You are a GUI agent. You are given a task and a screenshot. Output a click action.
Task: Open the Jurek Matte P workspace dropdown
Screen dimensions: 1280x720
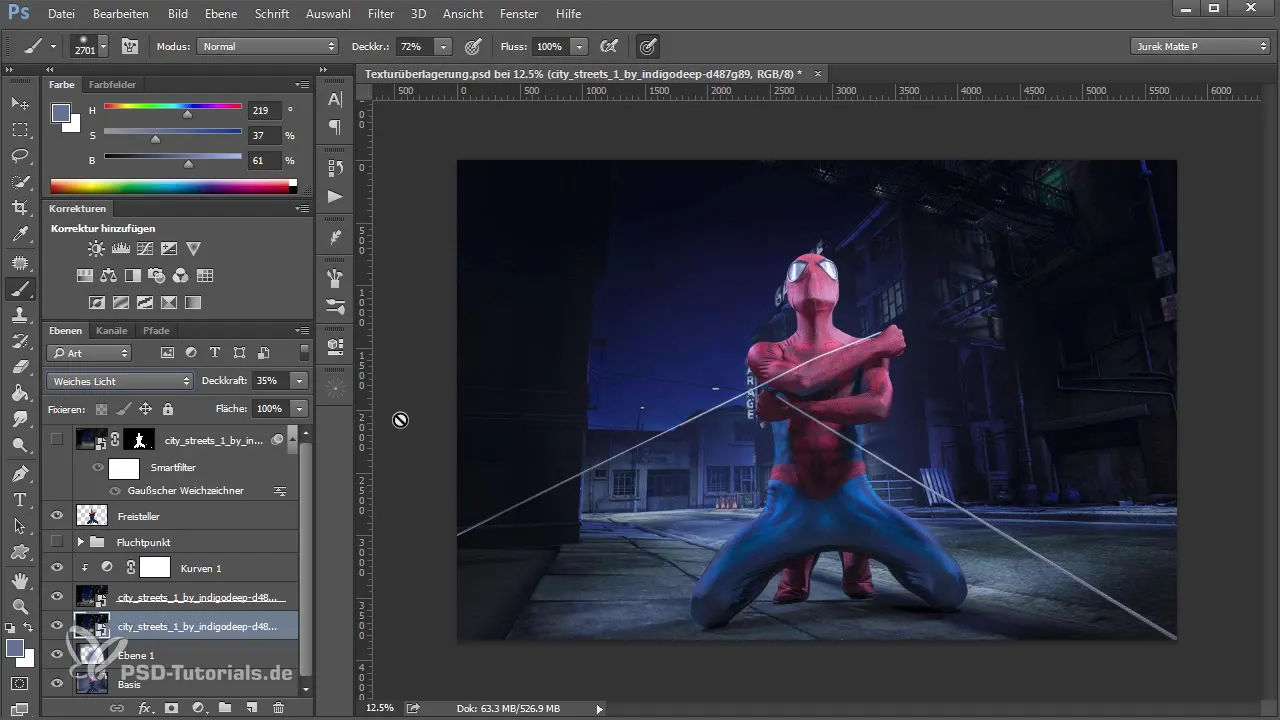click(1200, 46)
